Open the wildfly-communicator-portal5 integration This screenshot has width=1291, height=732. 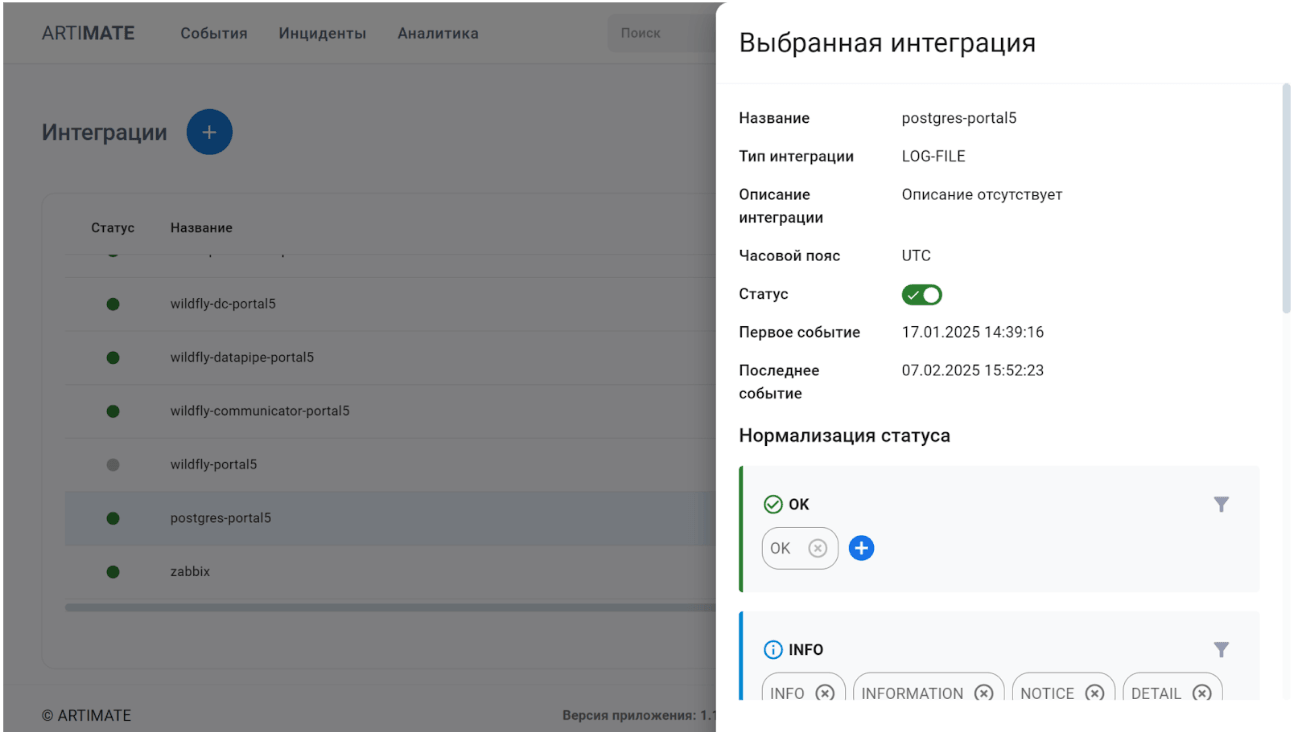(x=259, y=411)
